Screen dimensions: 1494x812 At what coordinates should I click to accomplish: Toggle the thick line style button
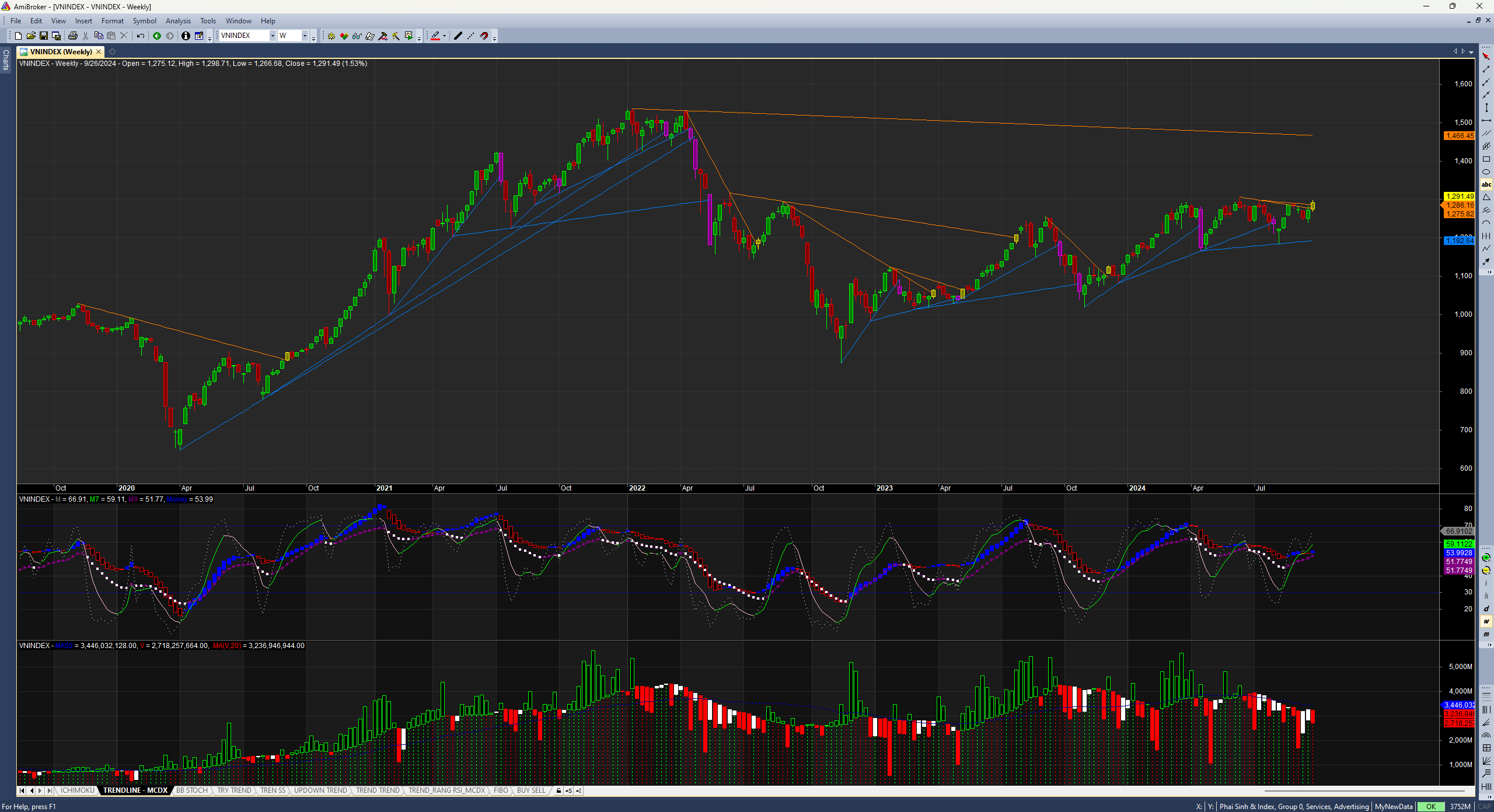[x=458, y=36]
